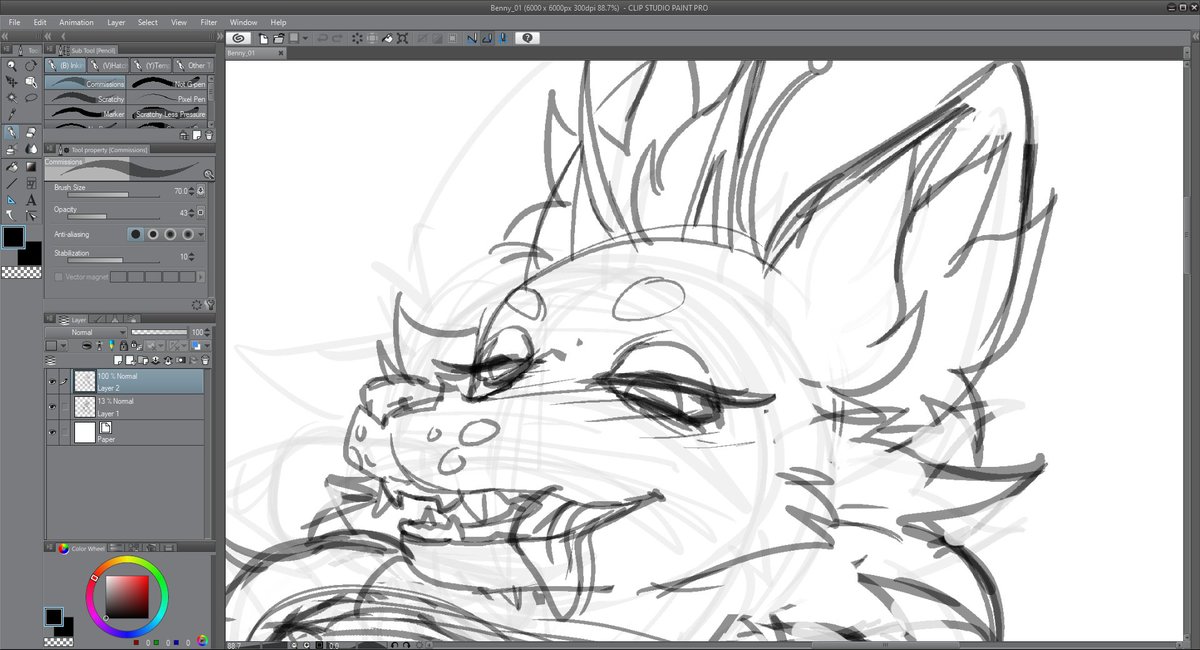Viewport: 1200px width, 650px height.
Task: Expand Vector magnet strength arrow
Action: (x=202, y=277)
